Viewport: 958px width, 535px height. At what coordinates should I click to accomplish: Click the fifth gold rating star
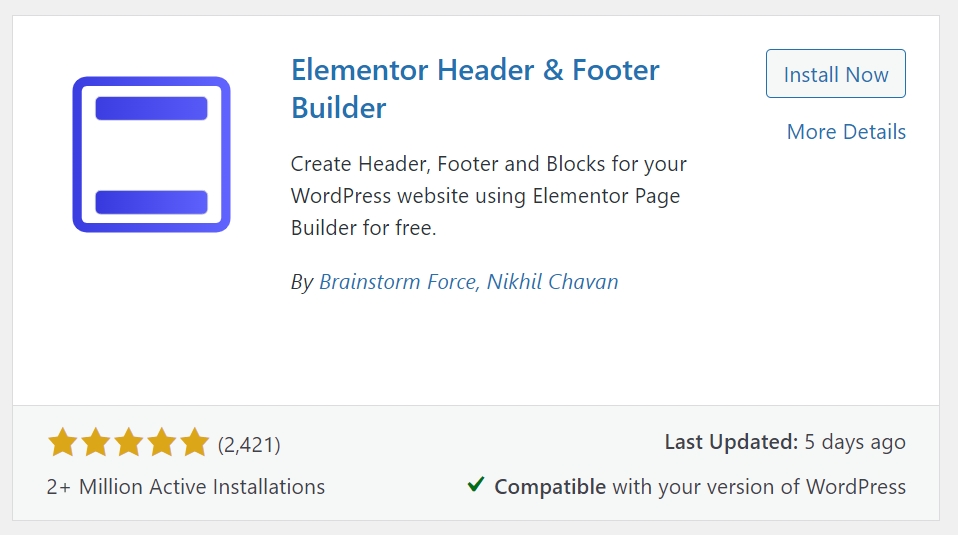[195, 442]
